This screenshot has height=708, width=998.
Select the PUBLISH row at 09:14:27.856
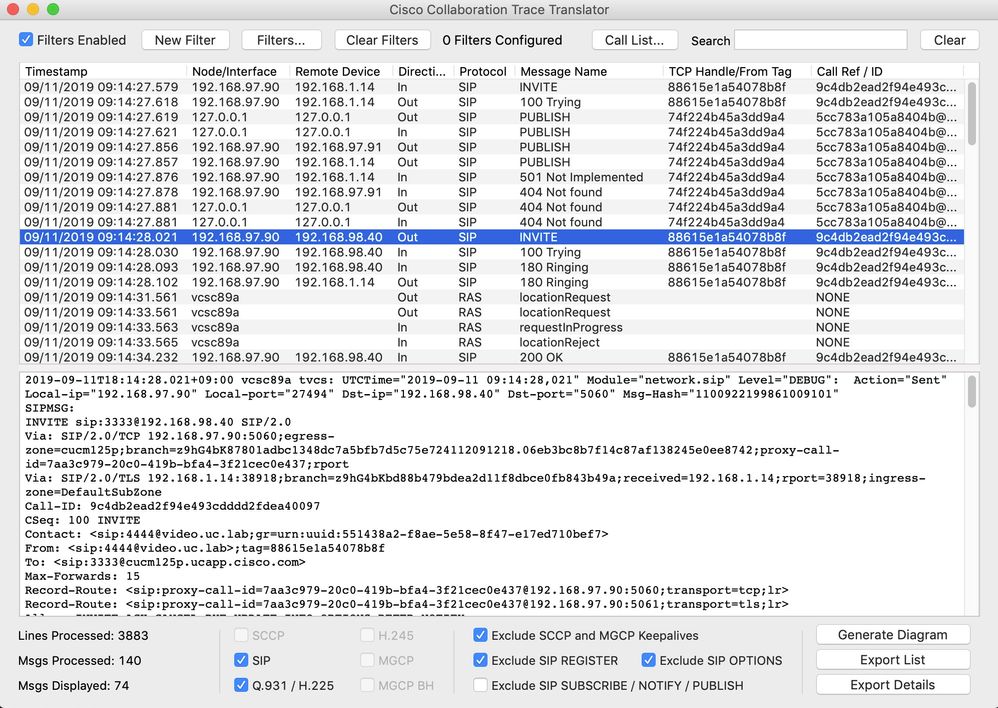(x=491, y=147)
